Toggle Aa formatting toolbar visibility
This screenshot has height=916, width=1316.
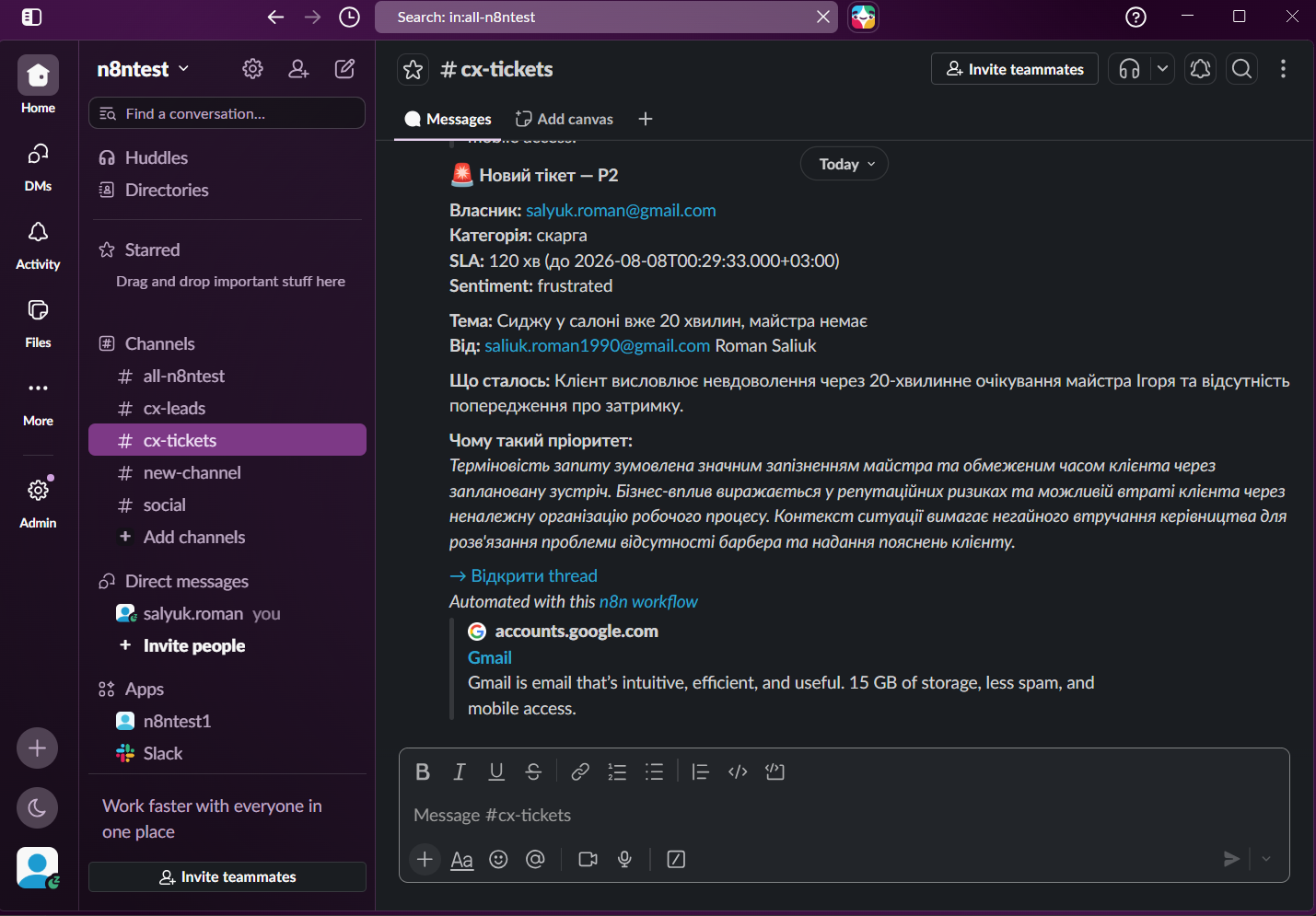tap(461, 859)
